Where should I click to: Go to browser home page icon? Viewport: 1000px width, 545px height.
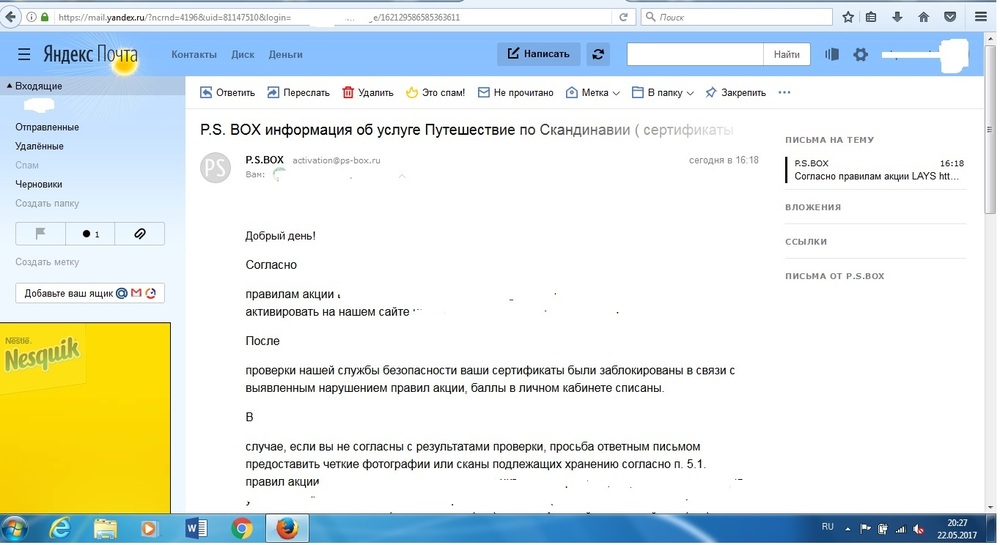pyautogui.click(x=923, y=17)
